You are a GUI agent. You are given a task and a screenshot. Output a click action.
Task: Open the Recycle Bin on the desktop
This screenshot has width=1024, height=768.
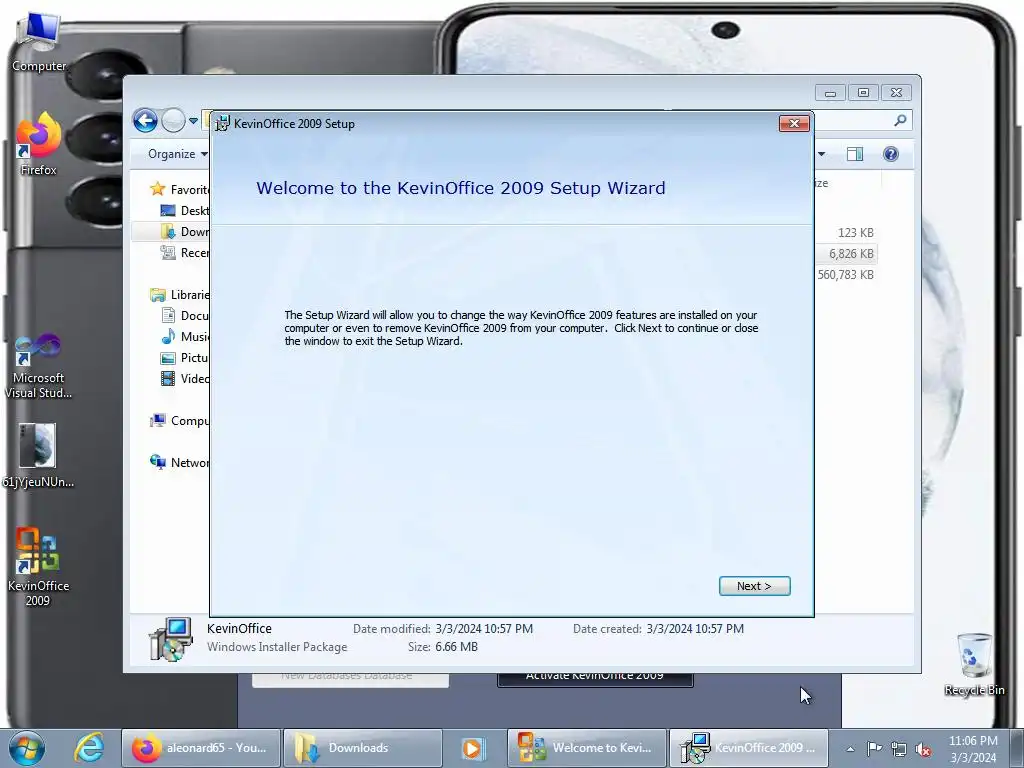click(x=974, y=664)
